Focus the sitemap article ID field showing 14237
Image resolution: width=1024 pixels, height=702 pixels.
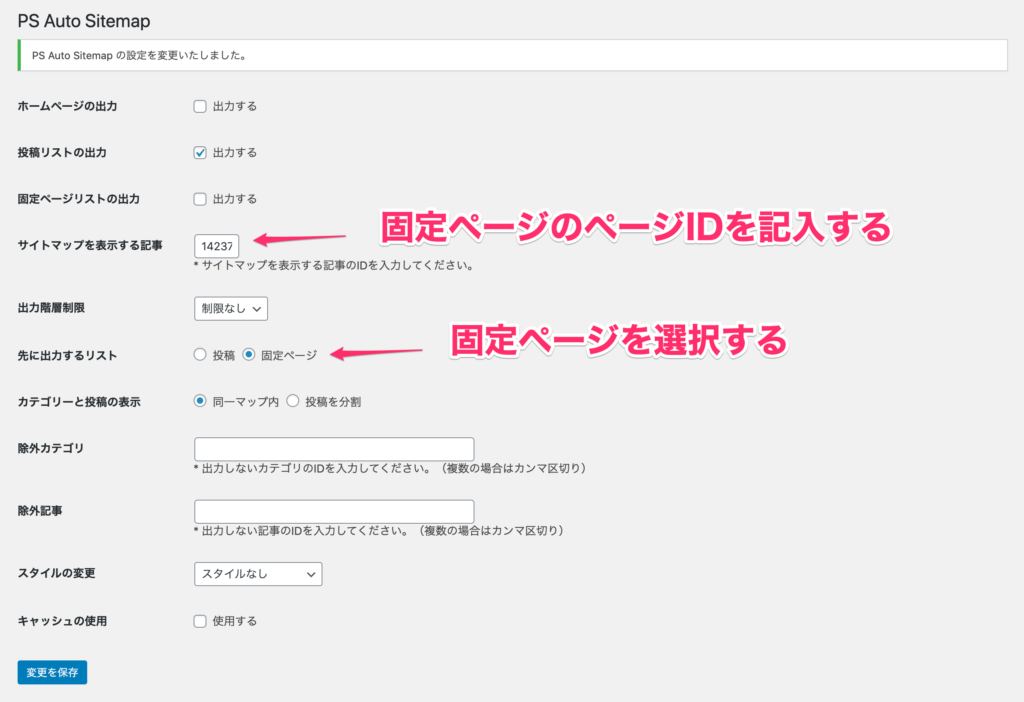pyautogui.click(x=217, y=246)
